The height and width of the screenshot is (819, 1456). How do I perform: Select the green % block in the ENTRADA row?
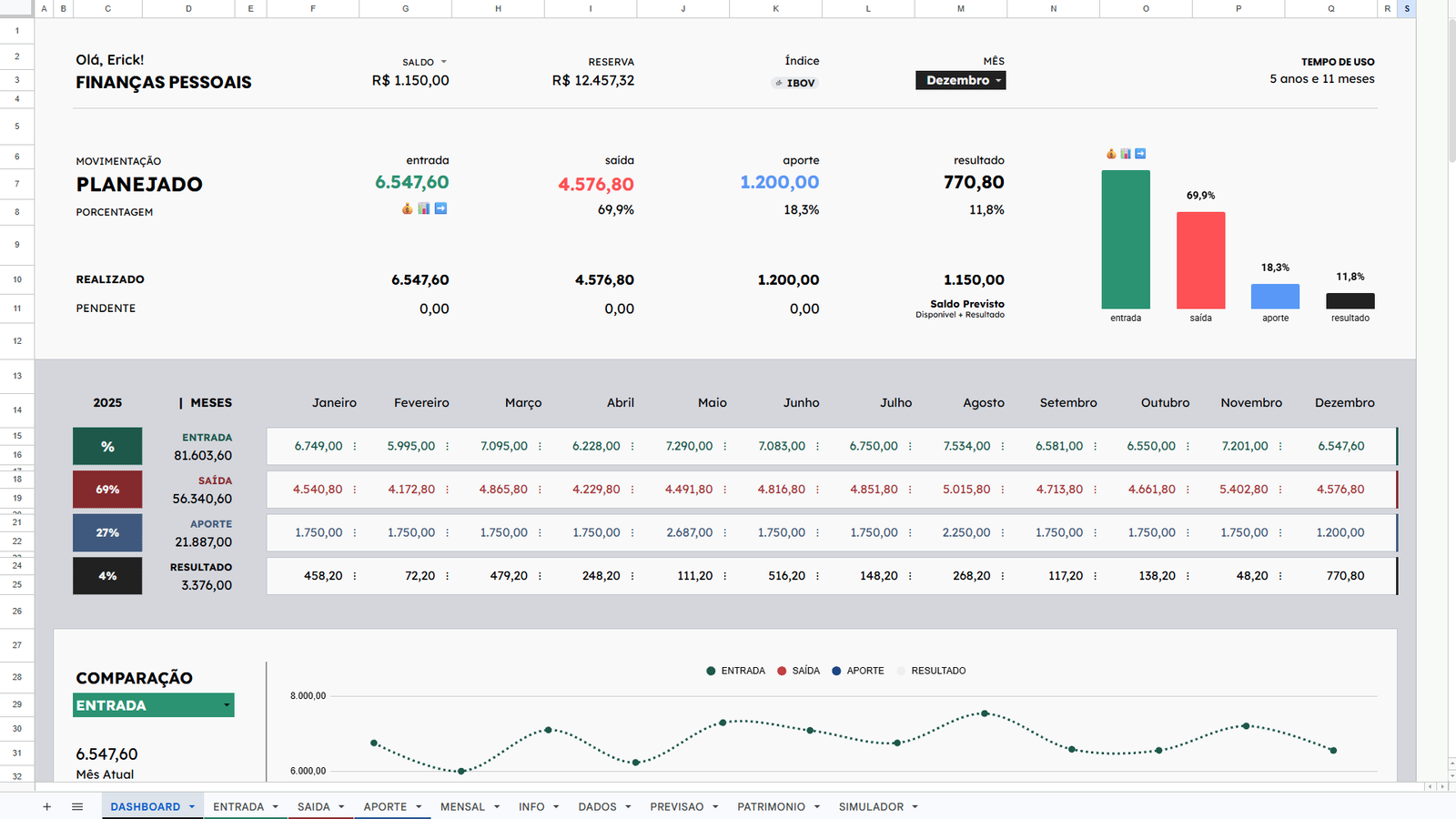(x=107, y=447)
